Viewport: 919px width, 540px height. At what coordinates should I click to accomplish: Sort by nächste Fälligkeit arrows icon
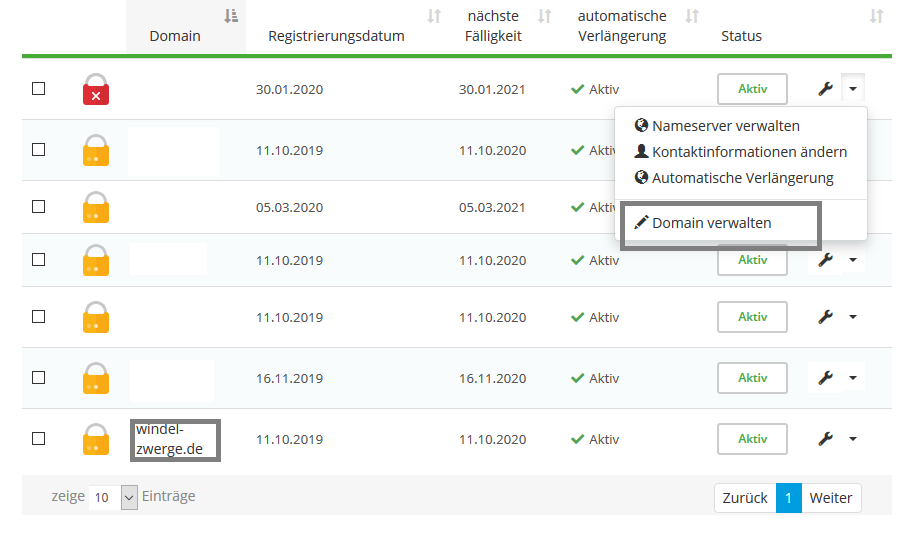click(x=544, y=16)
